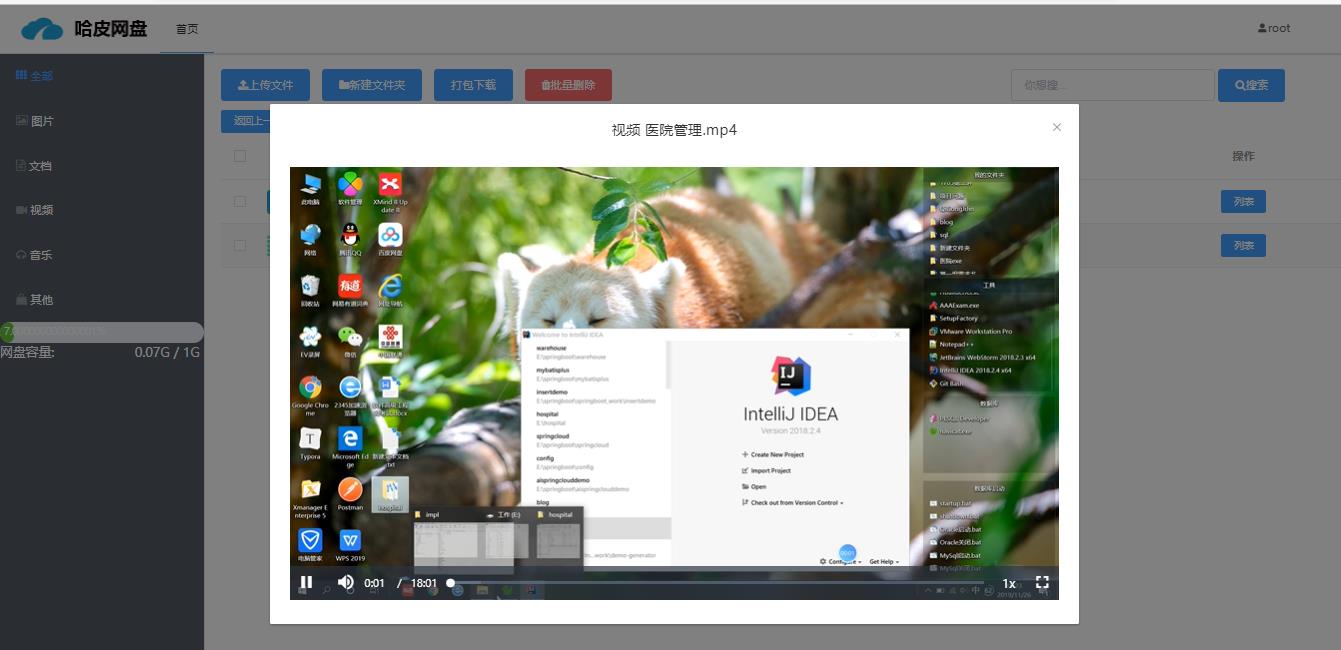Pause the video playback
The image size is (1341, 650).
click(x=306, y=583)
